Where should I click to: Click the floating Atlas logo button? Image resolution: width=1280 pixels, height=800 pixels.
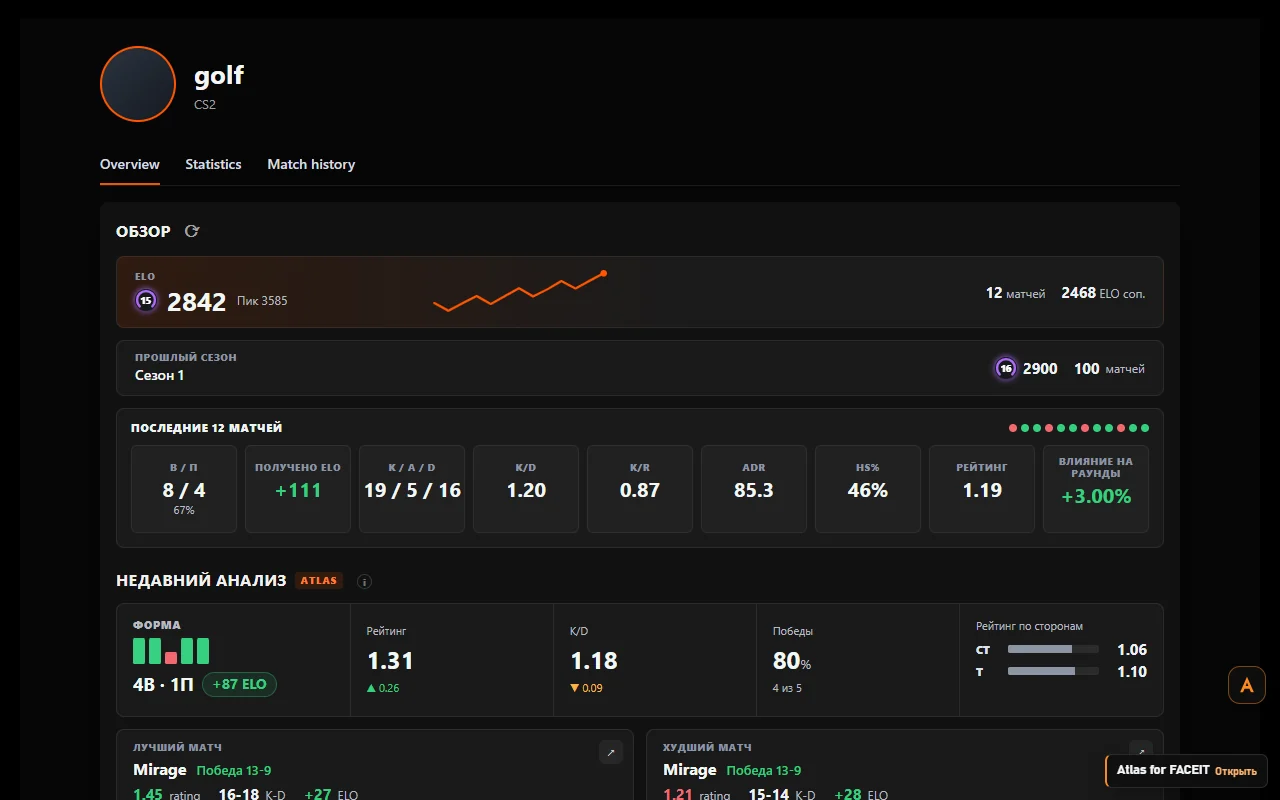click(x=1247, y=685)
